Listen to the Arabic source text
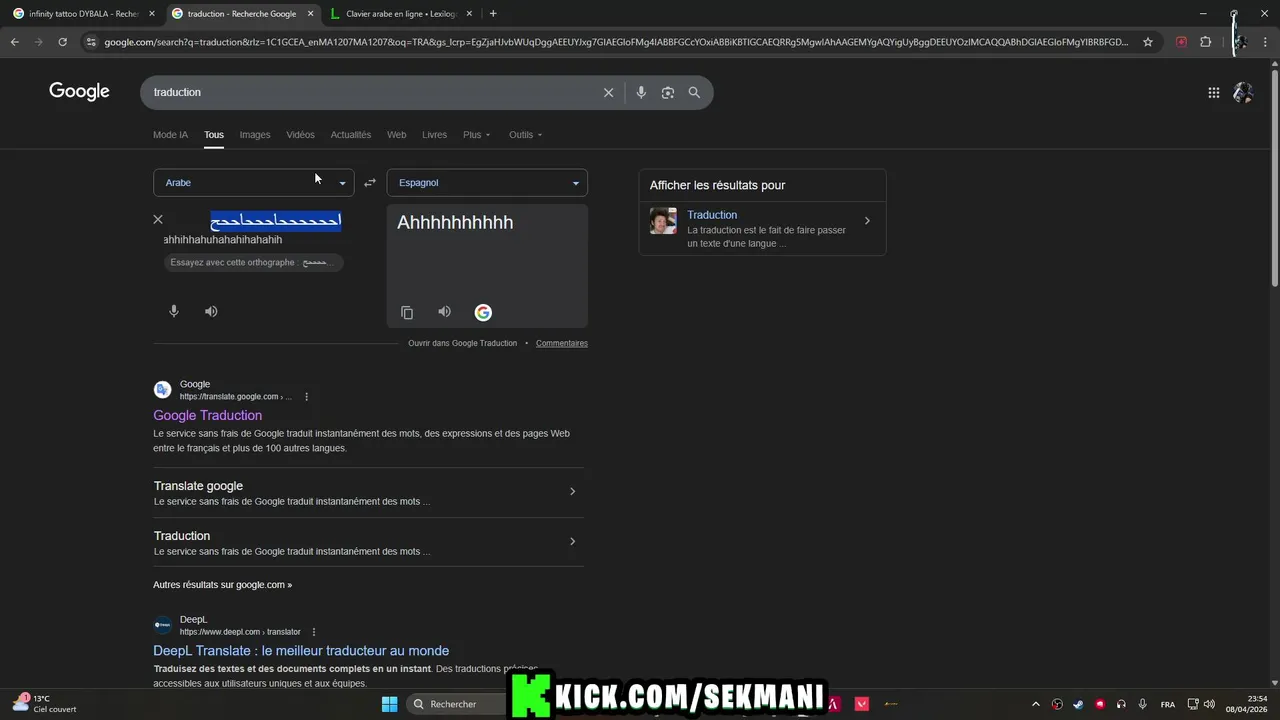 211,311
